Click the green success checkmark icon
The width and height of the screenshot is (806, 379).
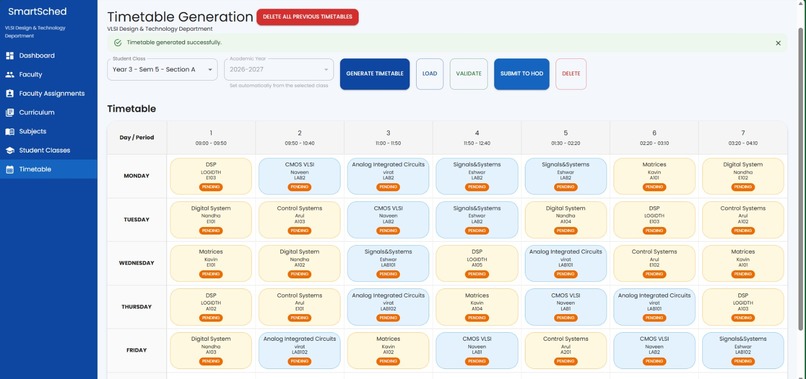[118, 43]
